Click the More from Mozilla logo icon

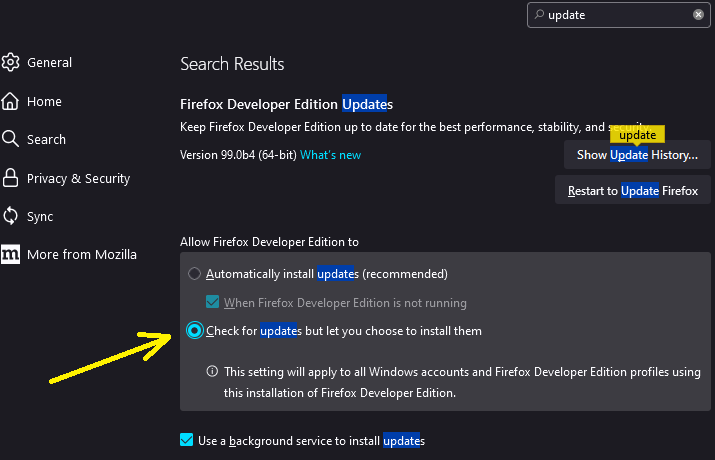tap(10, 254)
